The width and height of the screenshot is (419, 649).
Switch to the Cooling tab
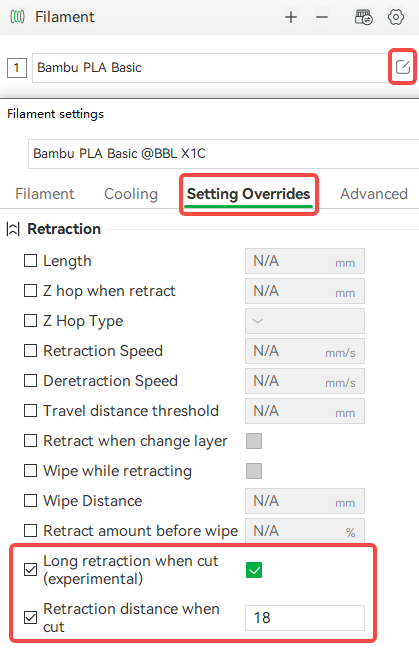(131, 194)
